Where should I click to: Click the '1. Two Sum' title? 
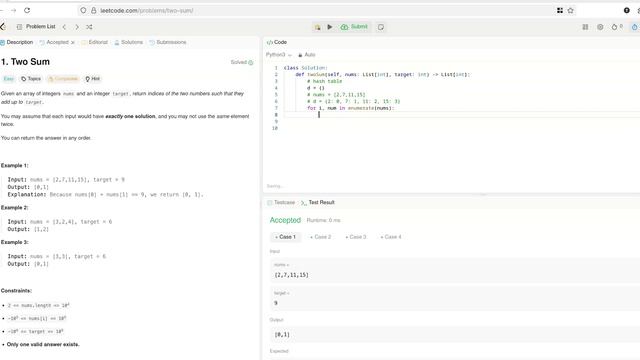[x=25, y=62]
